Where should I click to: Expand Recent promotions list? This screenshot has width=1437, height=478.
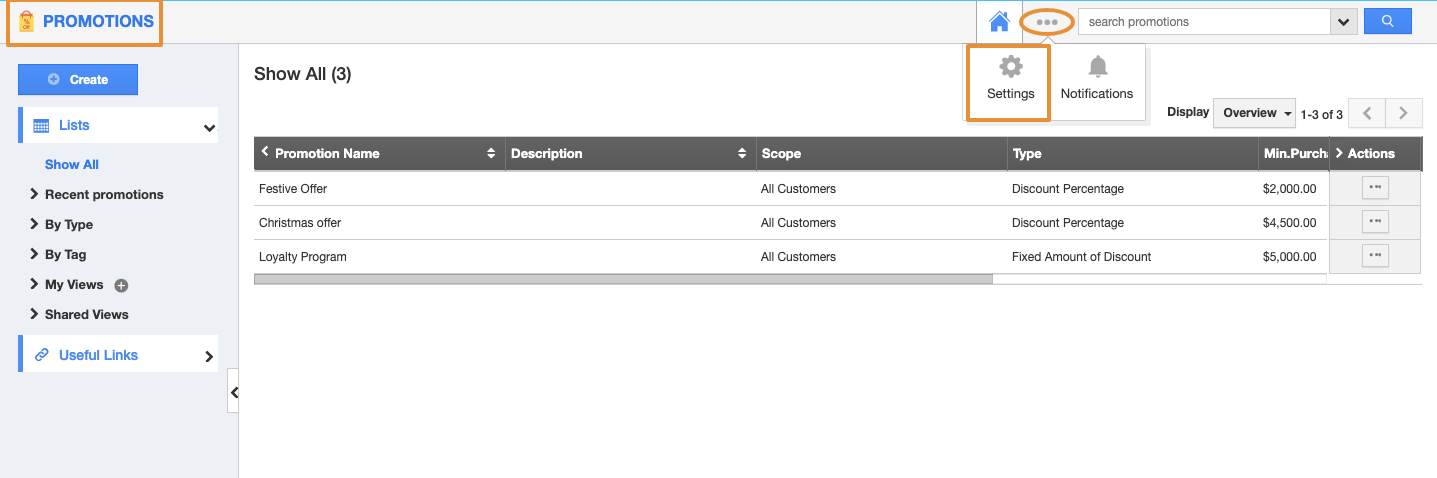[103, 194]
